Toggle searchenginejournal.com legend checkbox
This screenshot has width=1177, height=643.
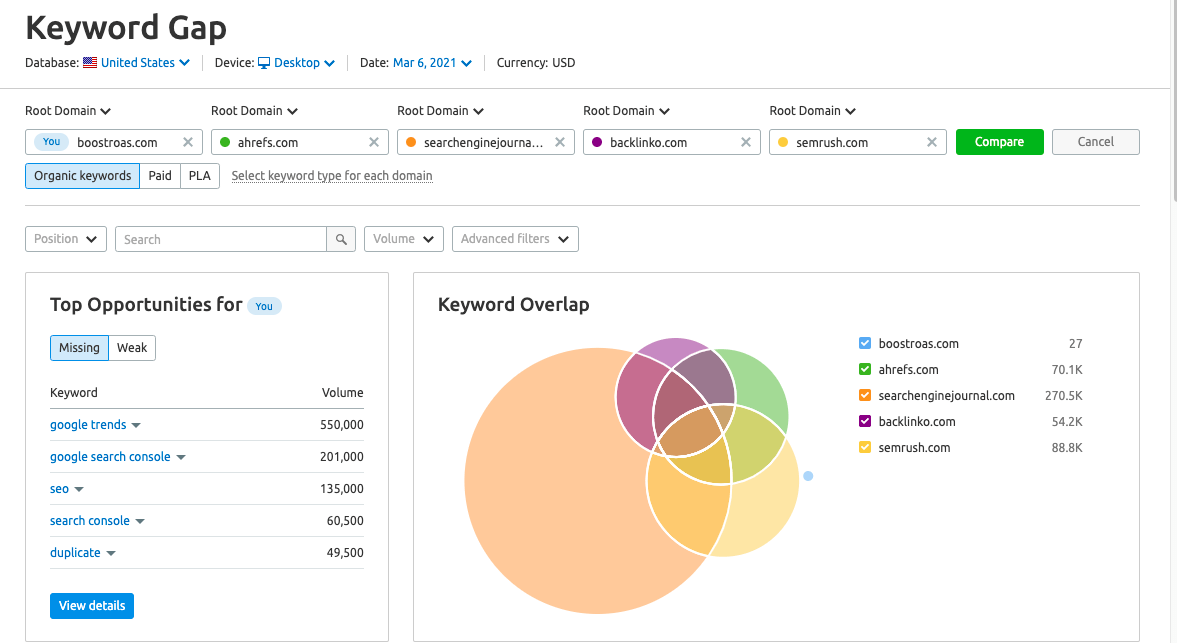(x=865, y=395)
